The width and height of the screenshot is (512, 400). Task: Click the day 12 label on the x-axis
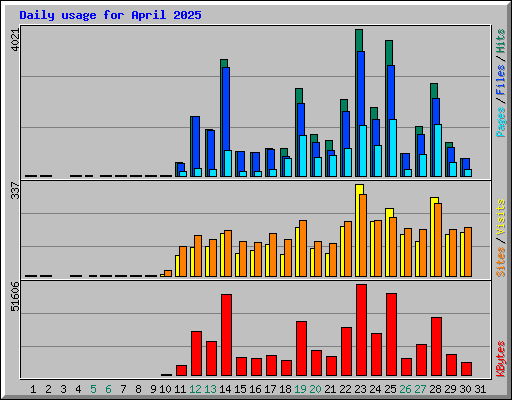point(195,389)
